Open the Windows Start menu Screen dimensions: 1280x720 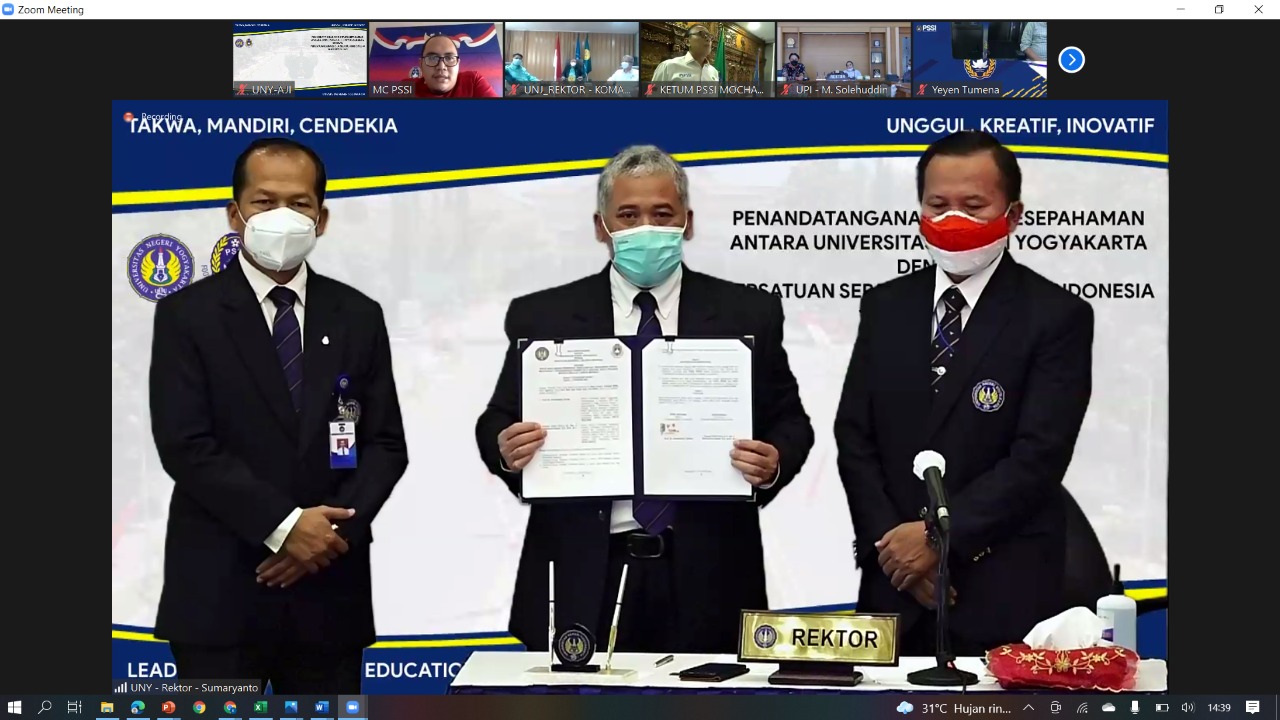tap(14, 707)
